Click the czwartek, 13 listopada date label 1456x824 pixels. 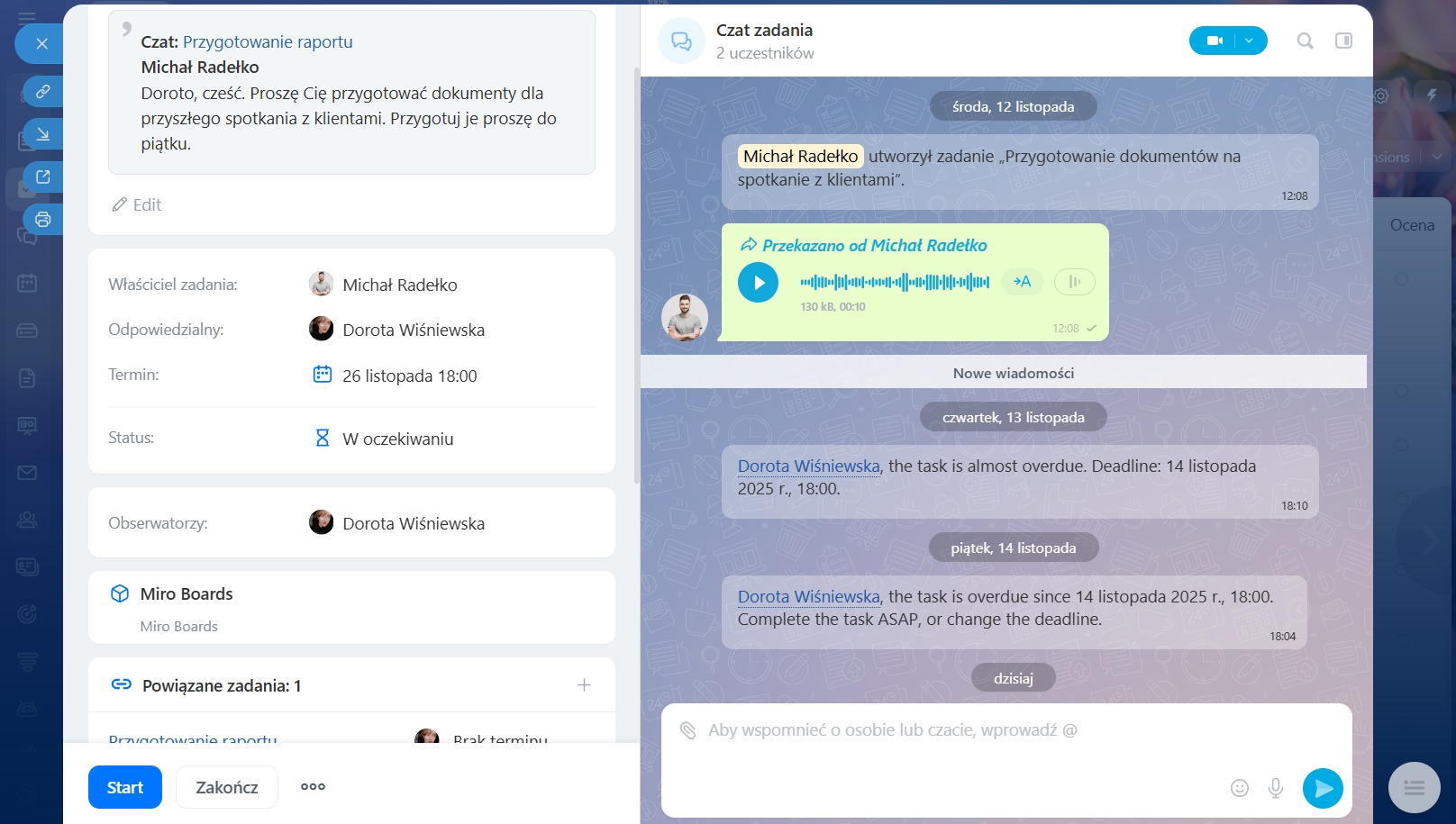point(1014,417)
